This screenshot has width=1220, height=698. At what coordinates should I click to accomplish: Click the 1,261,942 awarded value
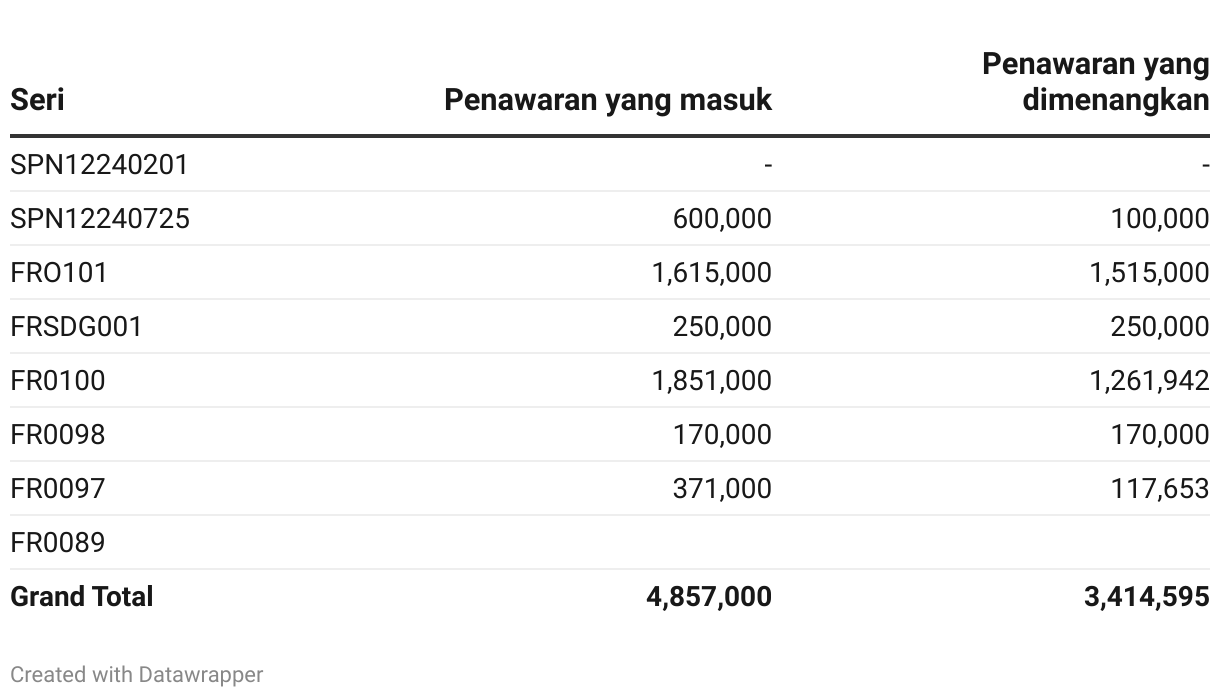coord(1149,381)
